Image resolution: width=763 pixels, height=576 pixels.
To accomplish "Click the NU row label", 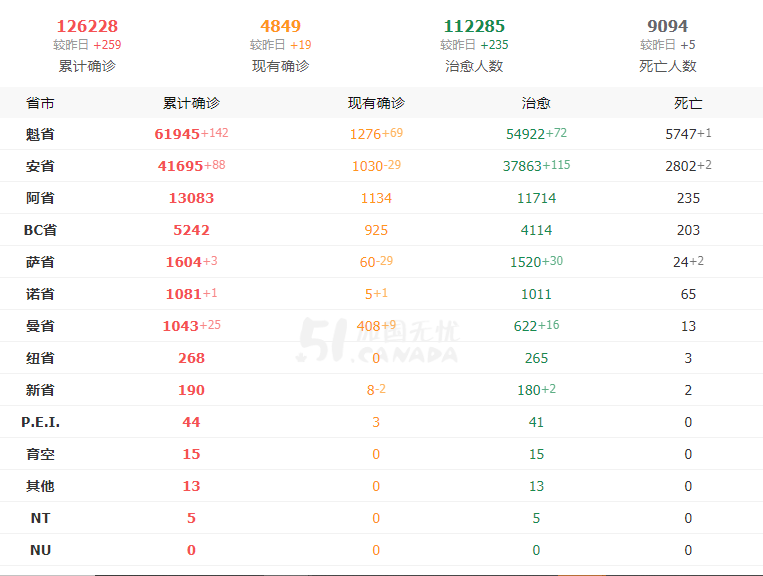I will tap(40, 550).
